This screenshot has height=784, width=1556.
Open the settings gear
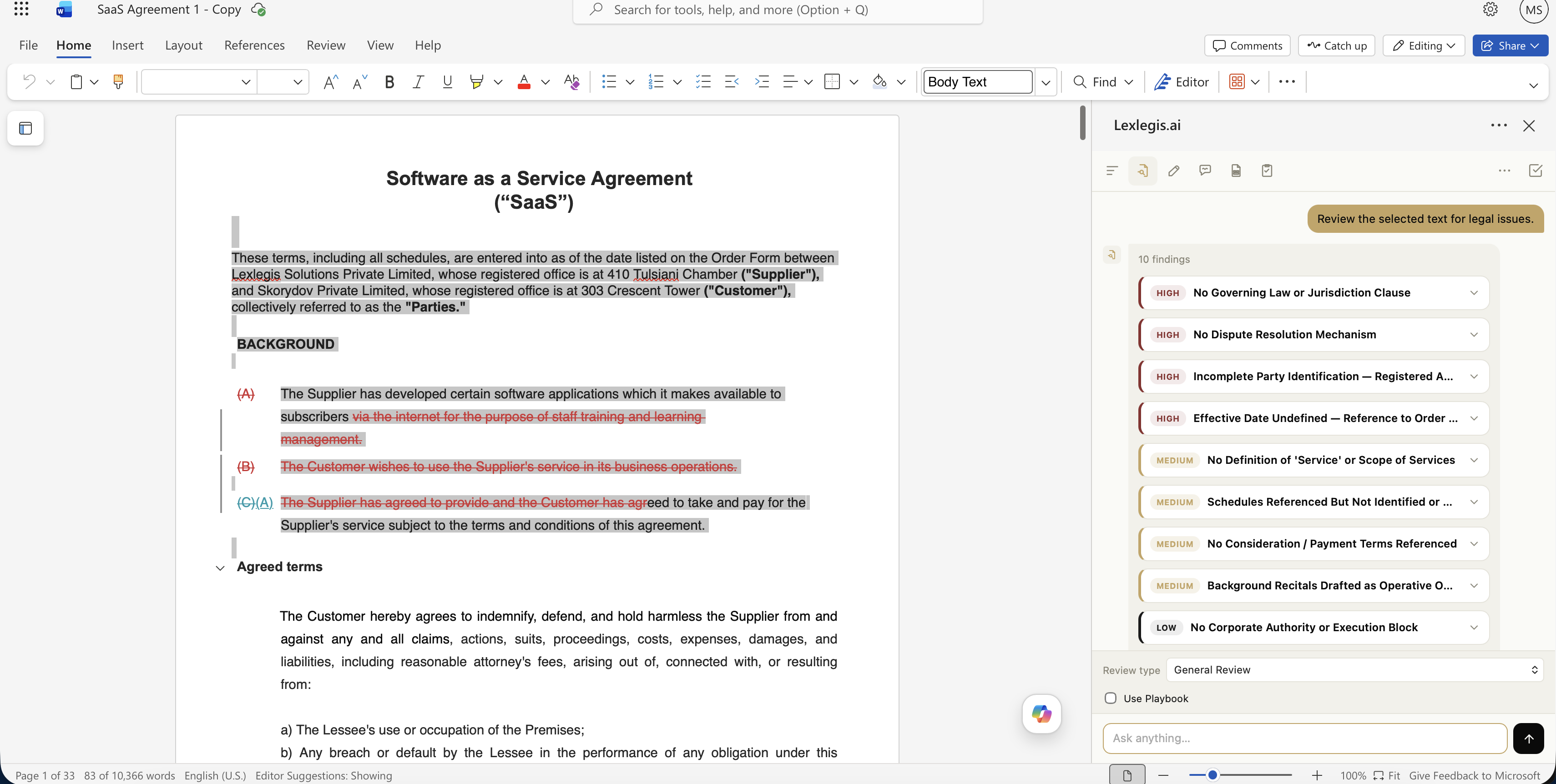click(x=1490, y=9)
